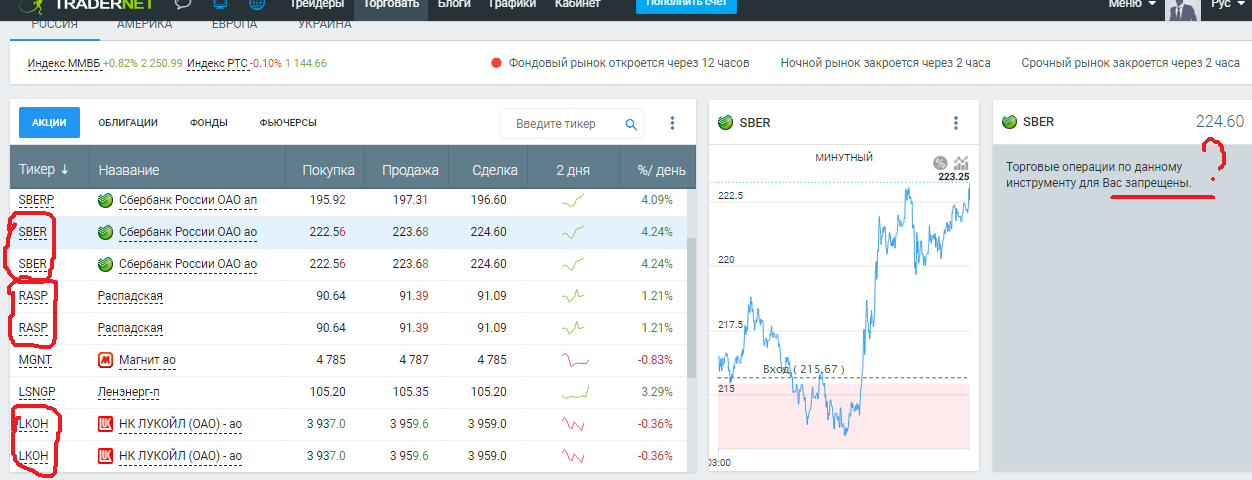Open the Индекс РТС link
Viewport: 1252px width, 480px height.
(x=217, y=63)
